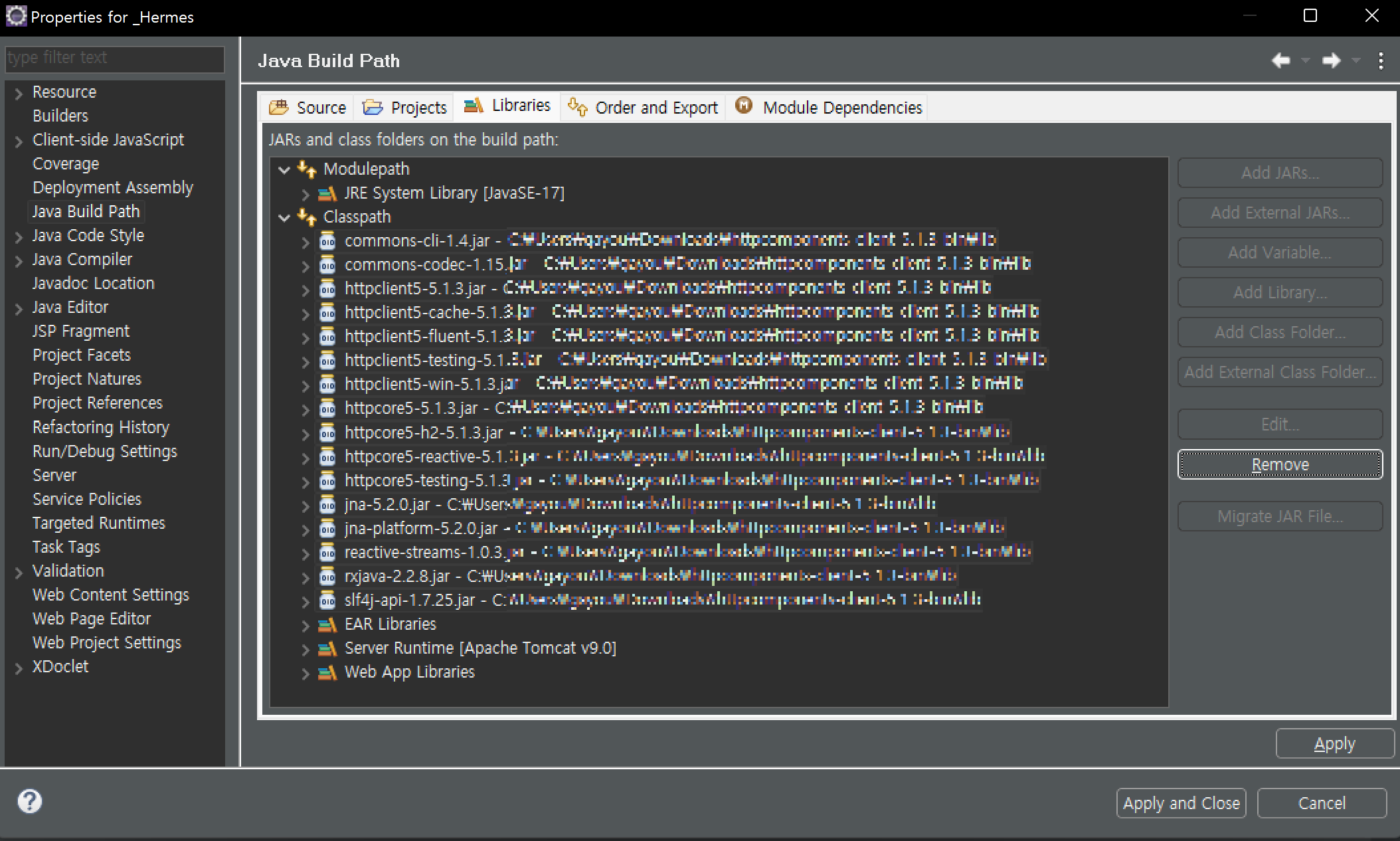This screenshot has width=1400, height=841.
Task: Switch to the Source tab
Action: coord(308,108)
